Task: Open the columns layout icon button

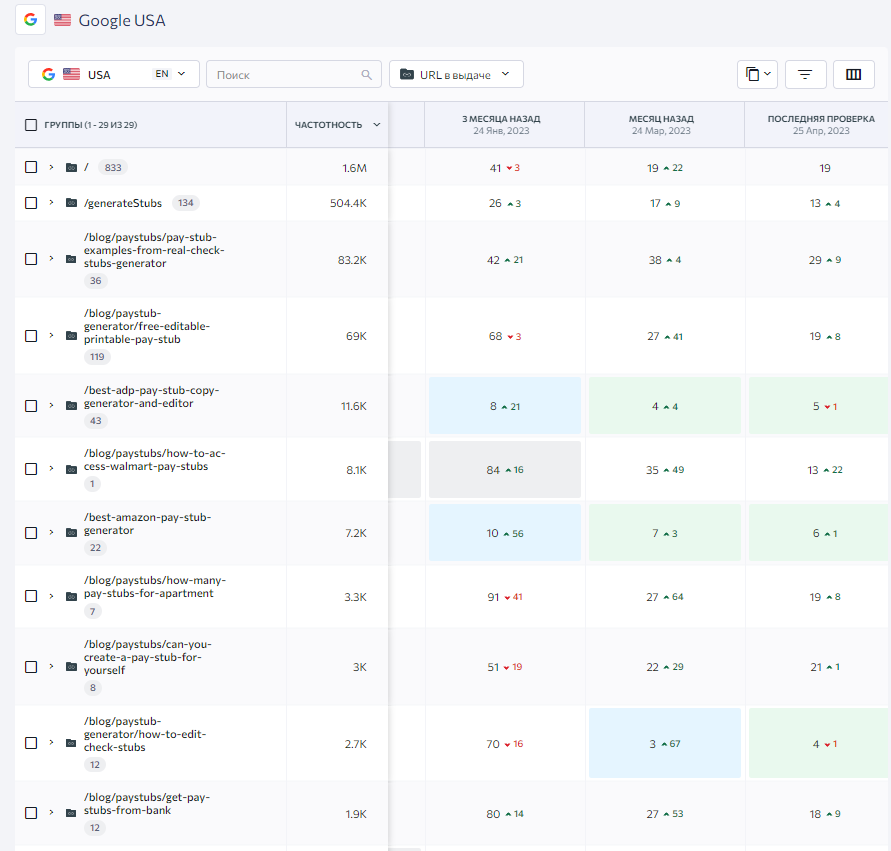Action: [x=853, y=74]
